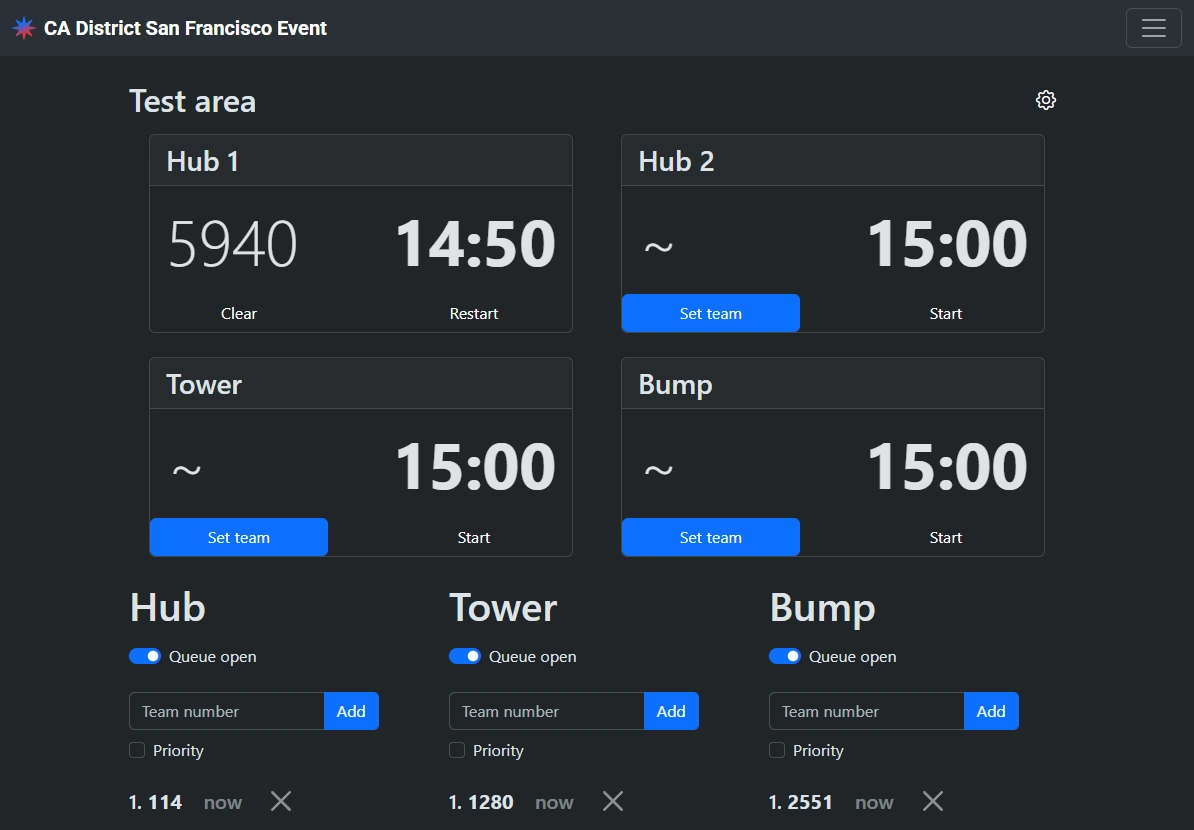1194x830 pixels.
Task: Check the Hub Priority checkbox
Action: 137,750
